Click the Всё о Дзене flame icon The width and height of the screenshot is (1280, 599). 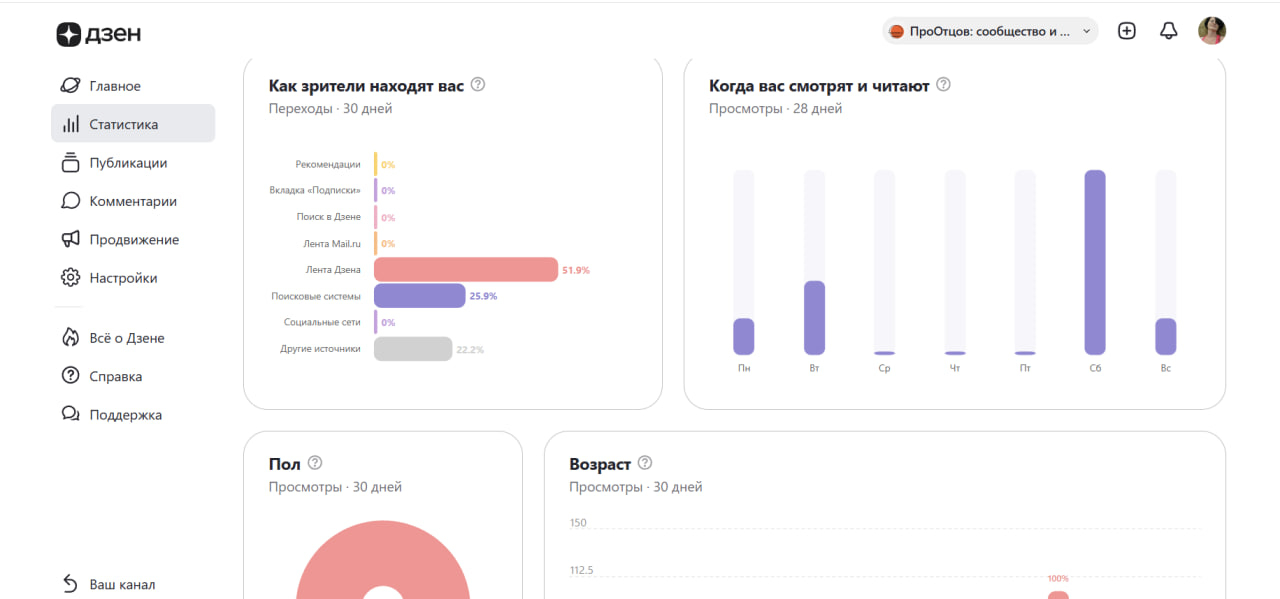(70, 338)
